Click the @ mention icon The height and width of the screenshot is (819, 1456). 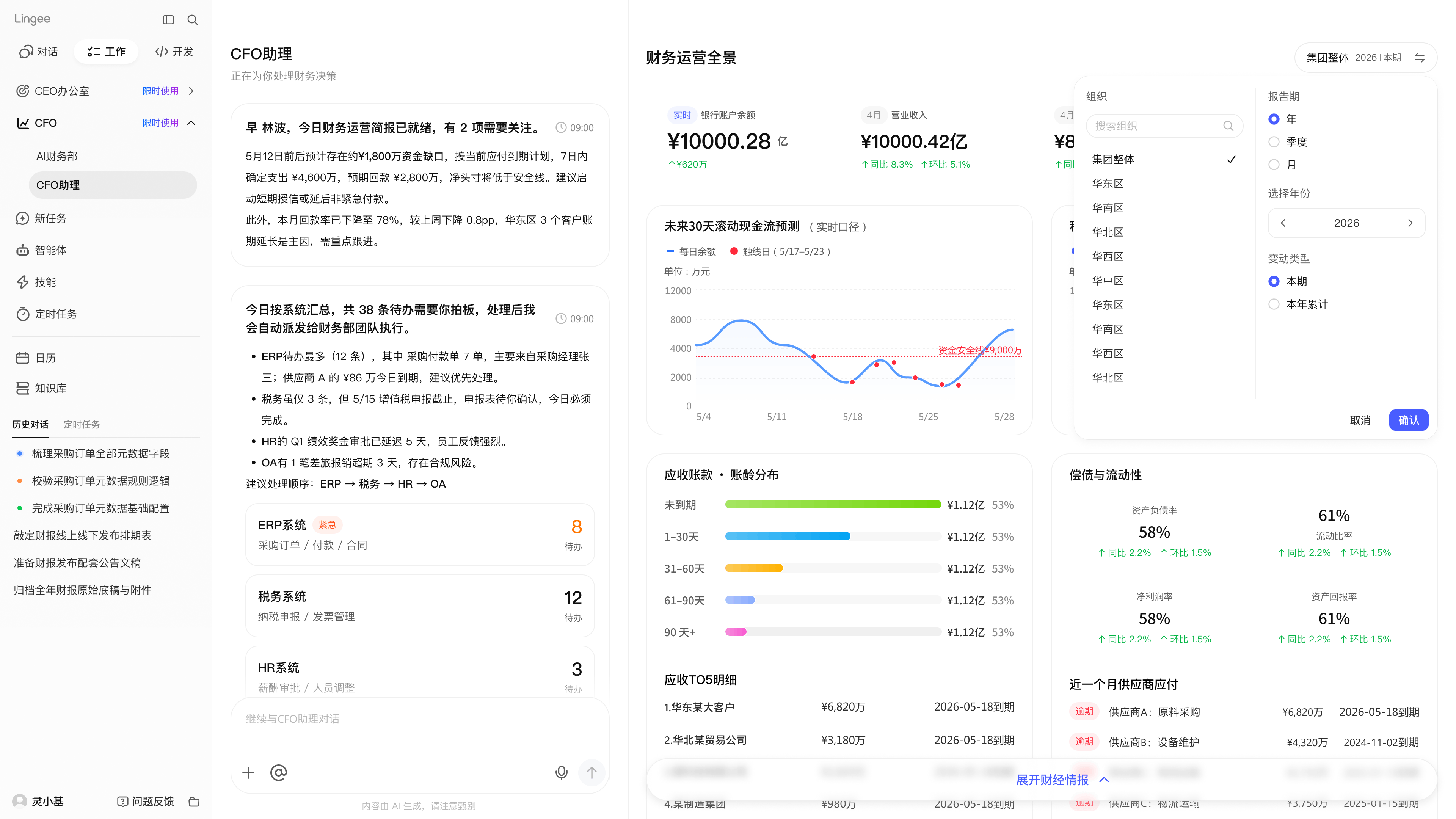[279, 773]
